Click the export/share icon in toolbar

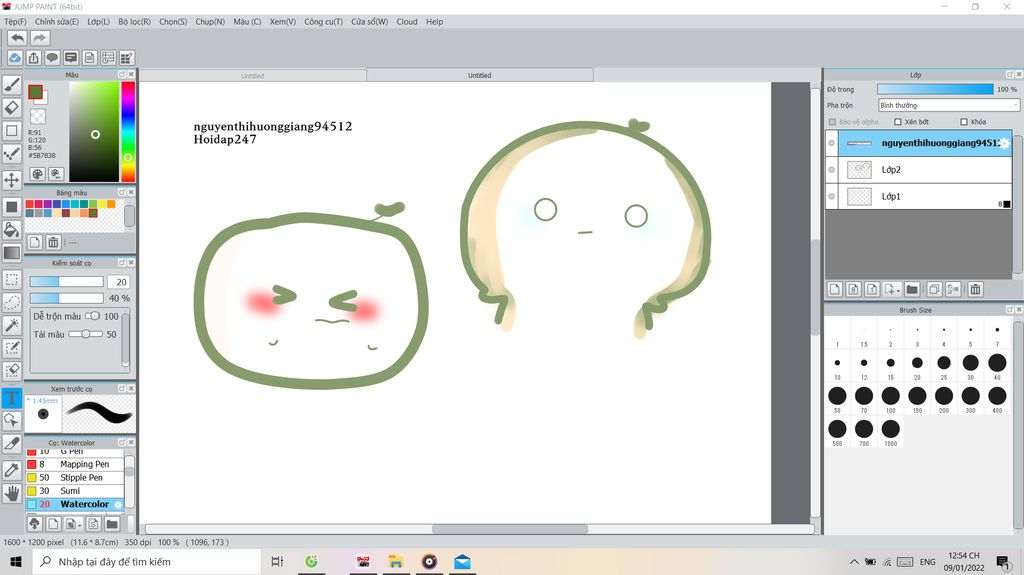33,58
